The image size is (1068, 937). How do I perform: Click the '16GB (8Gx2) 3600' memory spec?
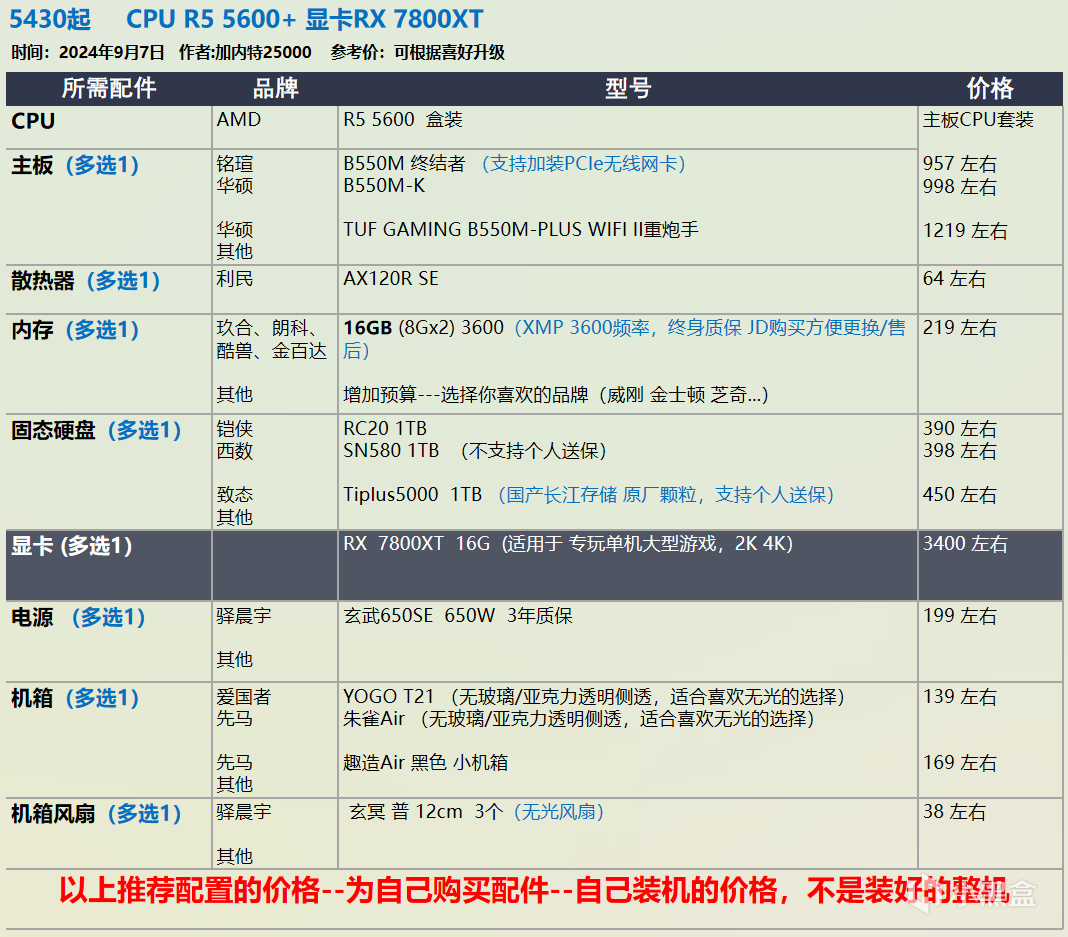tap(424, 328)
